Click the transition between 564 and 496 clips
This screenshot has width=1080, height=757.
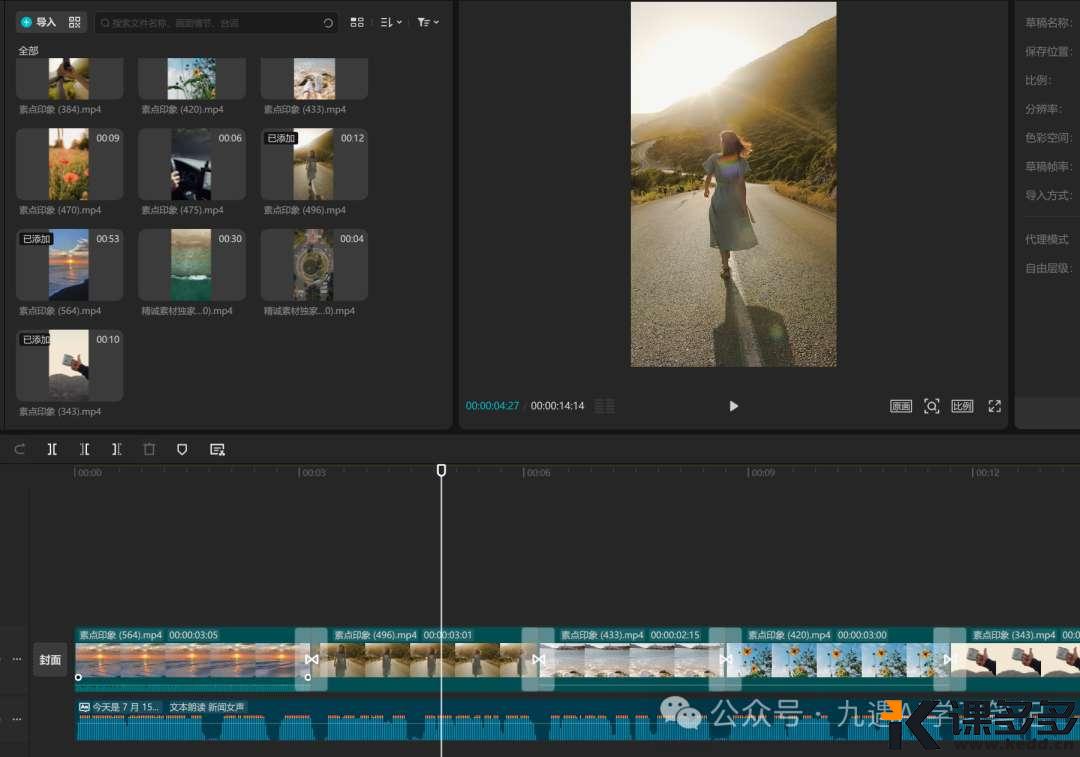[x=311, y=659]
